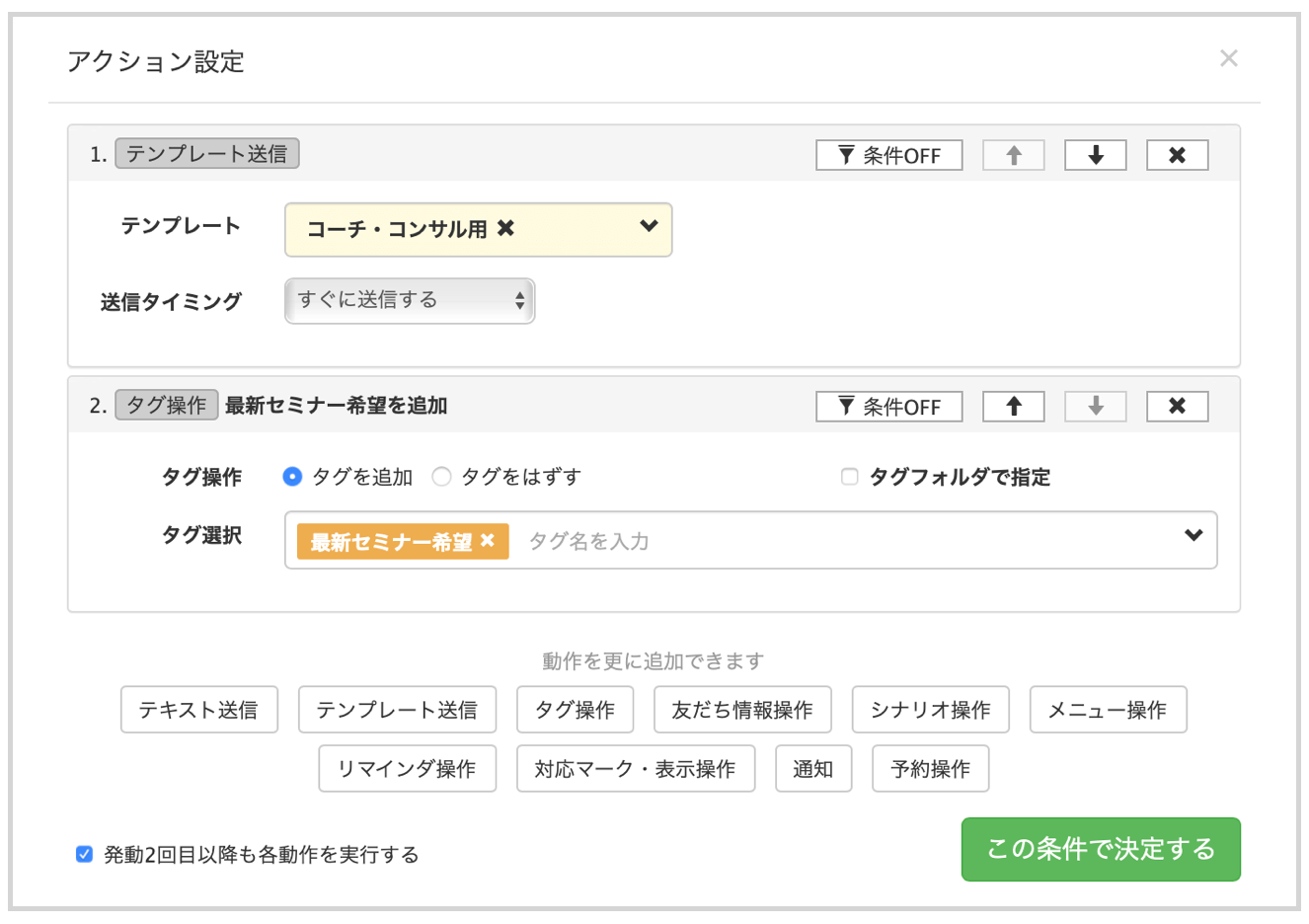Add a シナリオ操作 action
Image resolution: width=1309 pixels, height=924 pixels.
930,710
